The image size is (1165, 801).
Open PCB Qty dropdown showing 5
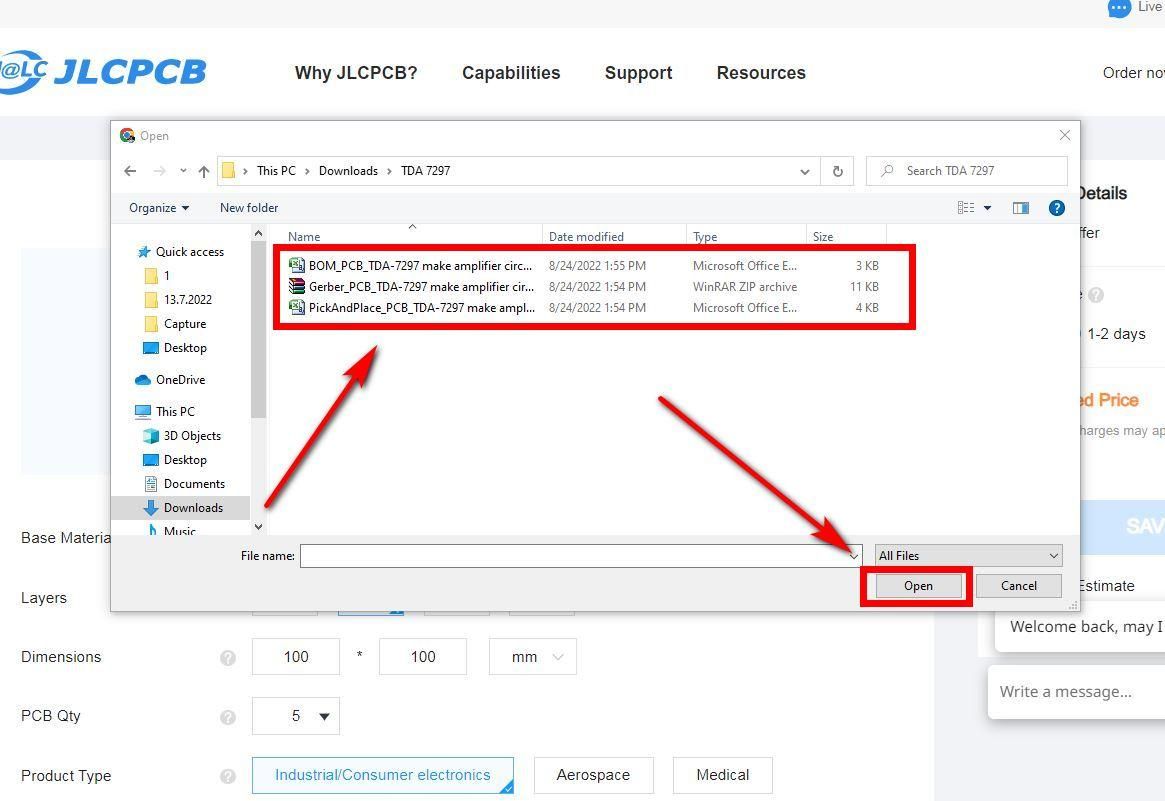[296, 716]
